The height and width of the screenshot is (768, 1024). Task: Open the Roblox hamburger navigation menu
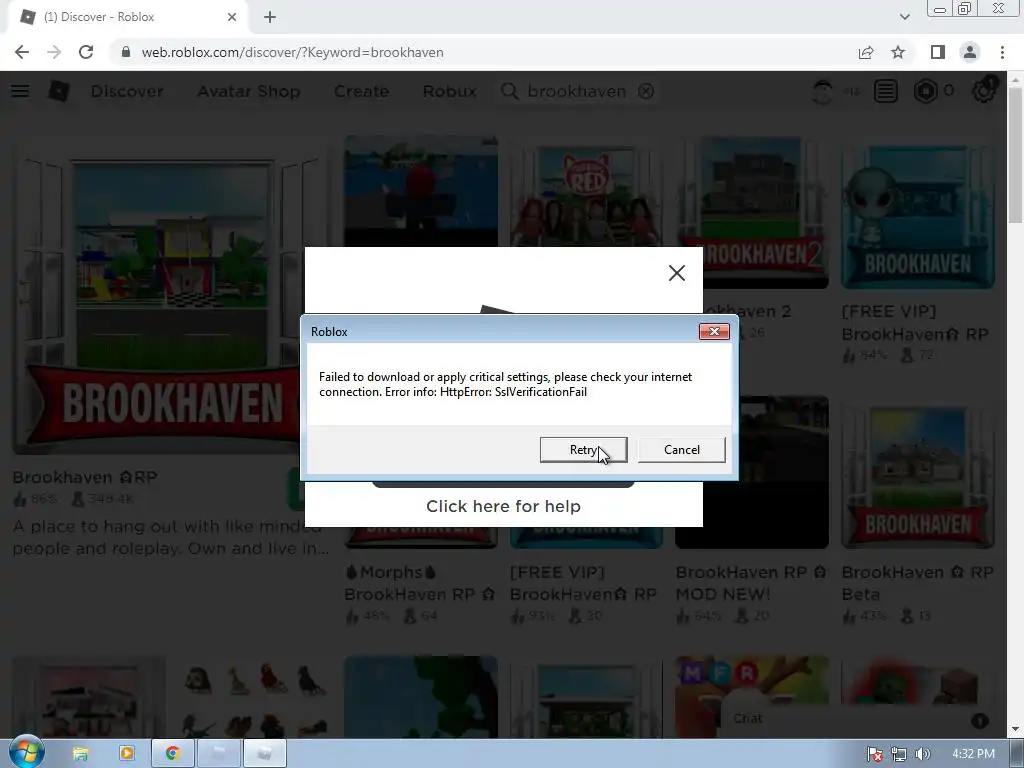coord(20,91)
